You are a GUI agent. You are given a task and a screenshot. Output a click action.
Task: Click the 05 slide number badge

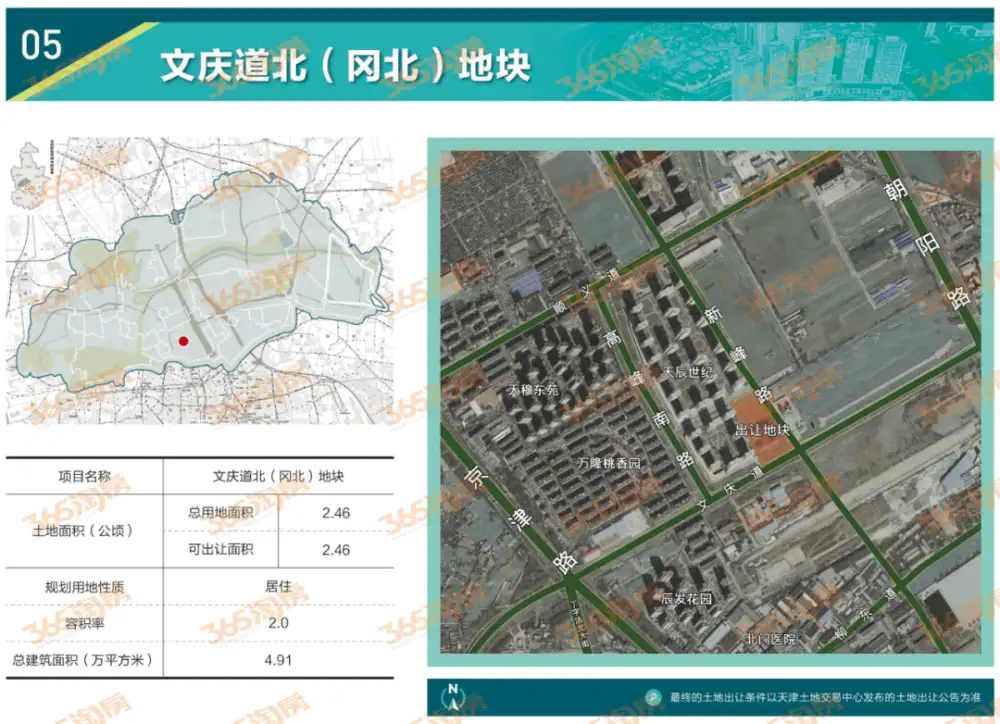[x=41, y=45]
